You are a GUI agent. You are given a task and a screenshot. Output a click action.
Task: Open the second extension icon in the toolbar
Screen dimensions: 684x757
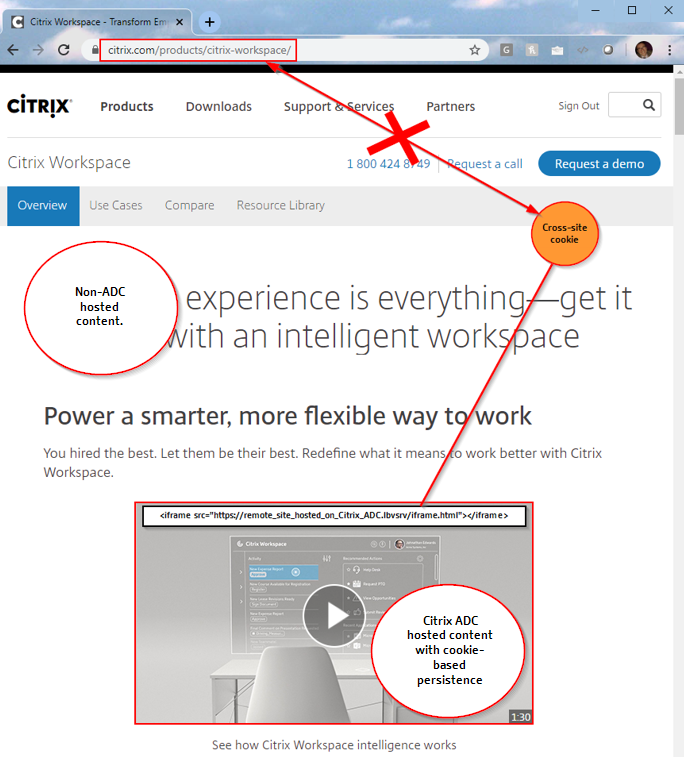point(531,50)
